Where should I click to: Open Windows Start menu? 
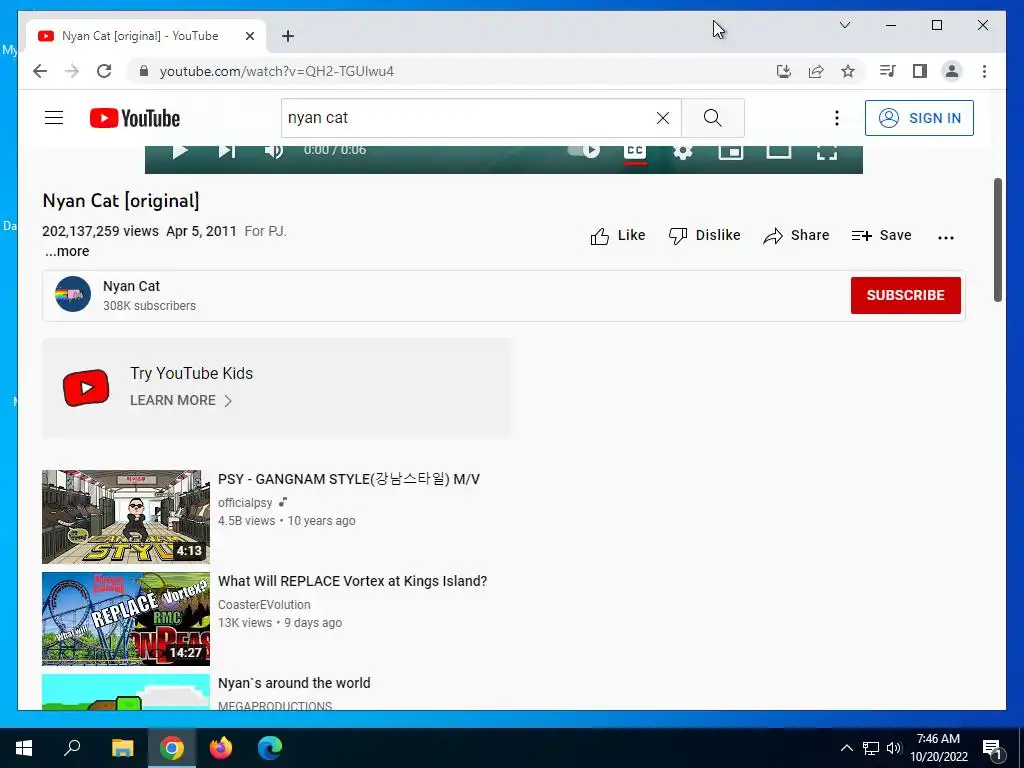point(24,748)
